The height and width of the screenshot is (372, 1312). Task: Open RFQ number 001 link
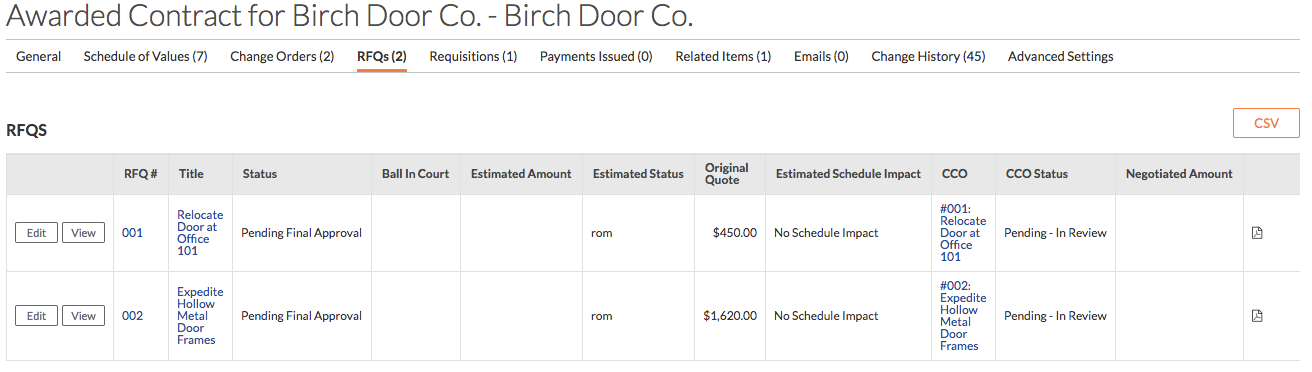click(x=132, y=233)
